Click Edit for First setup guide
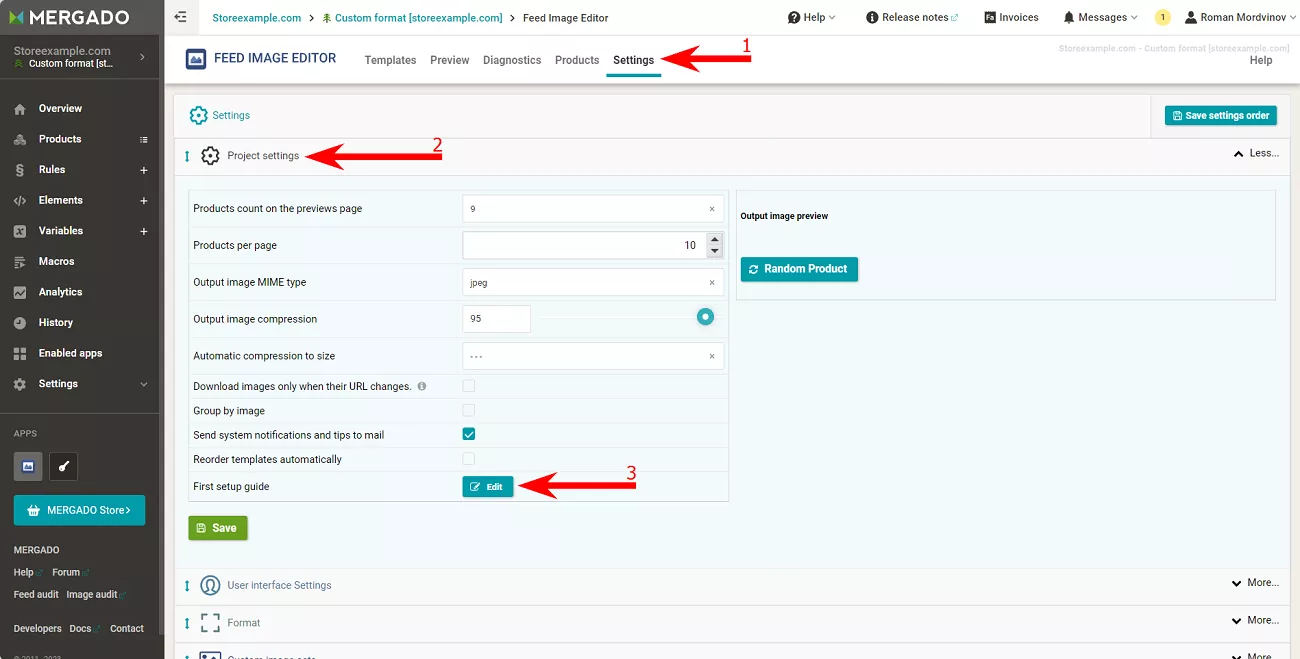 [488, 487]
